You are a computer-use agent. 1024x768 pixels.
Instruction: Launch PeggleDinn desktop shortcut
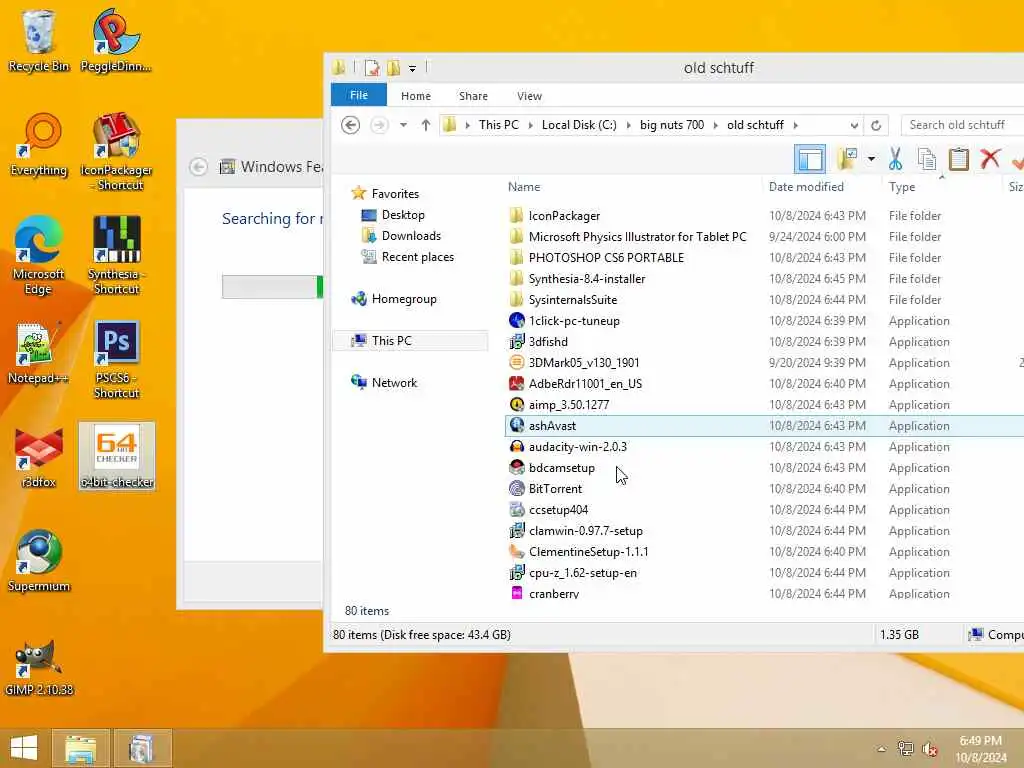tap(116, 40)
